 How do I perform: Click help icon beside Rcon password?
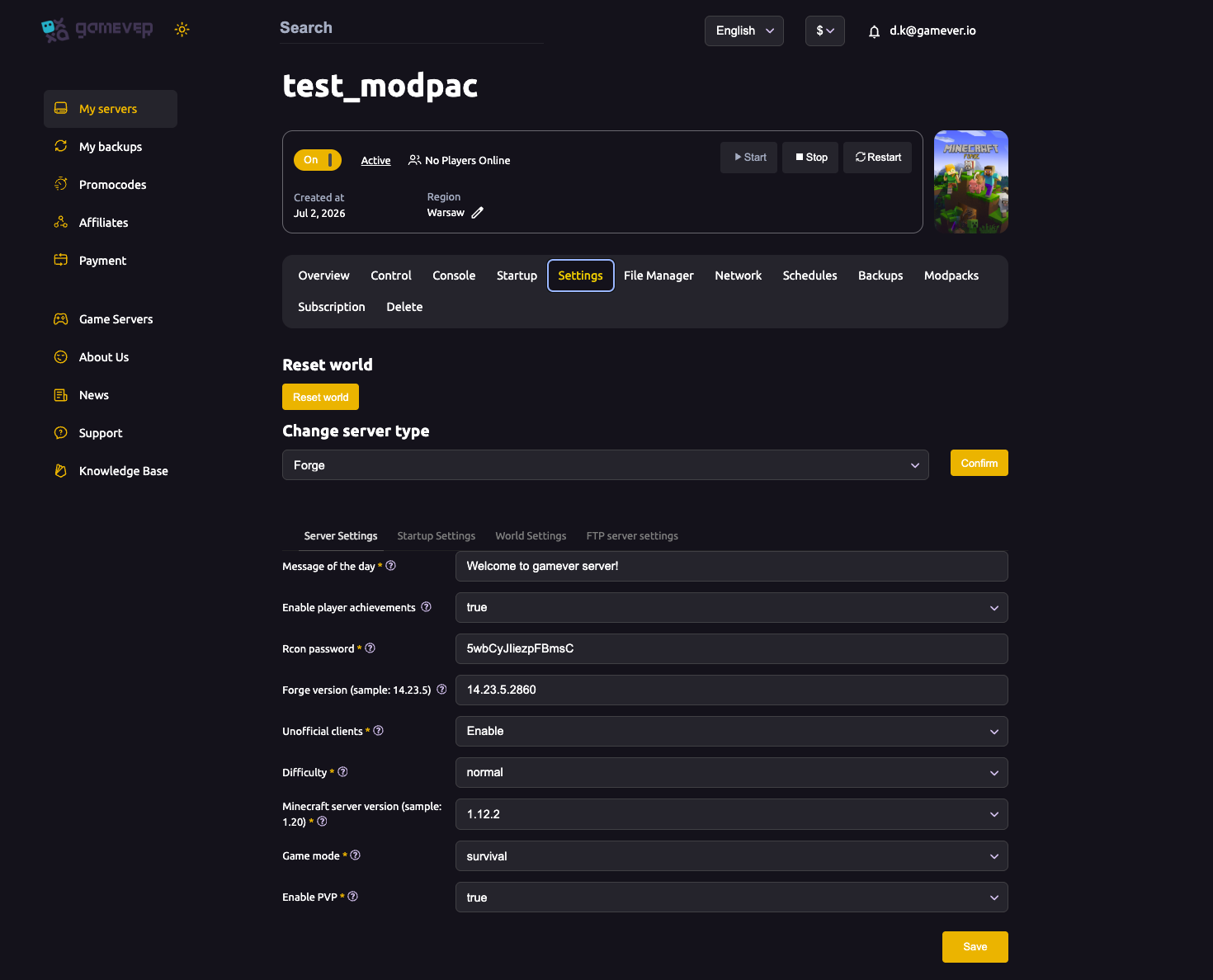pyautogui.click(x=371, y=648)
